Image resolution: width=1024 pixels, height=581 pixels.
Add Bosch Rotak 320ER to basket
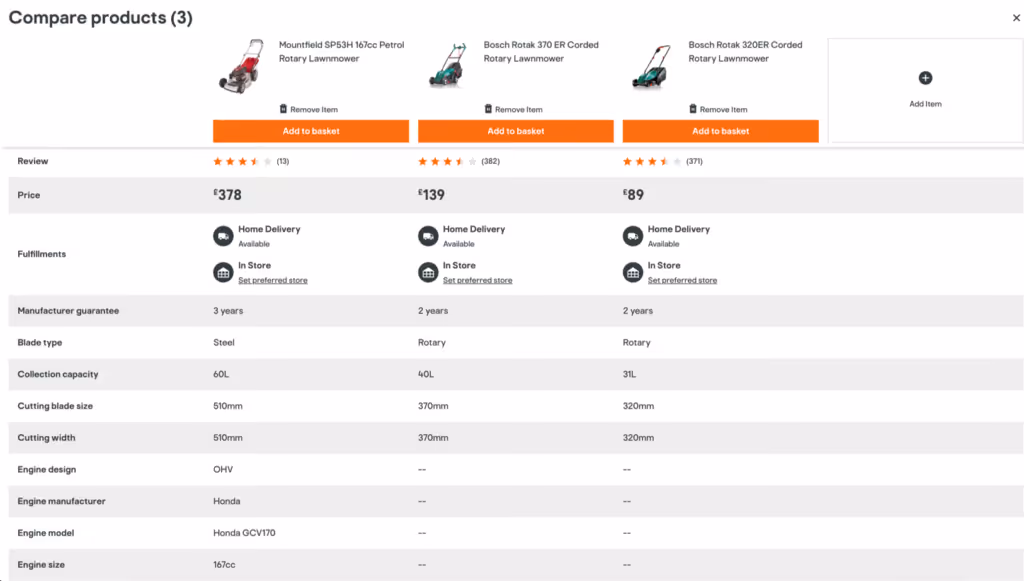[720, 131]
